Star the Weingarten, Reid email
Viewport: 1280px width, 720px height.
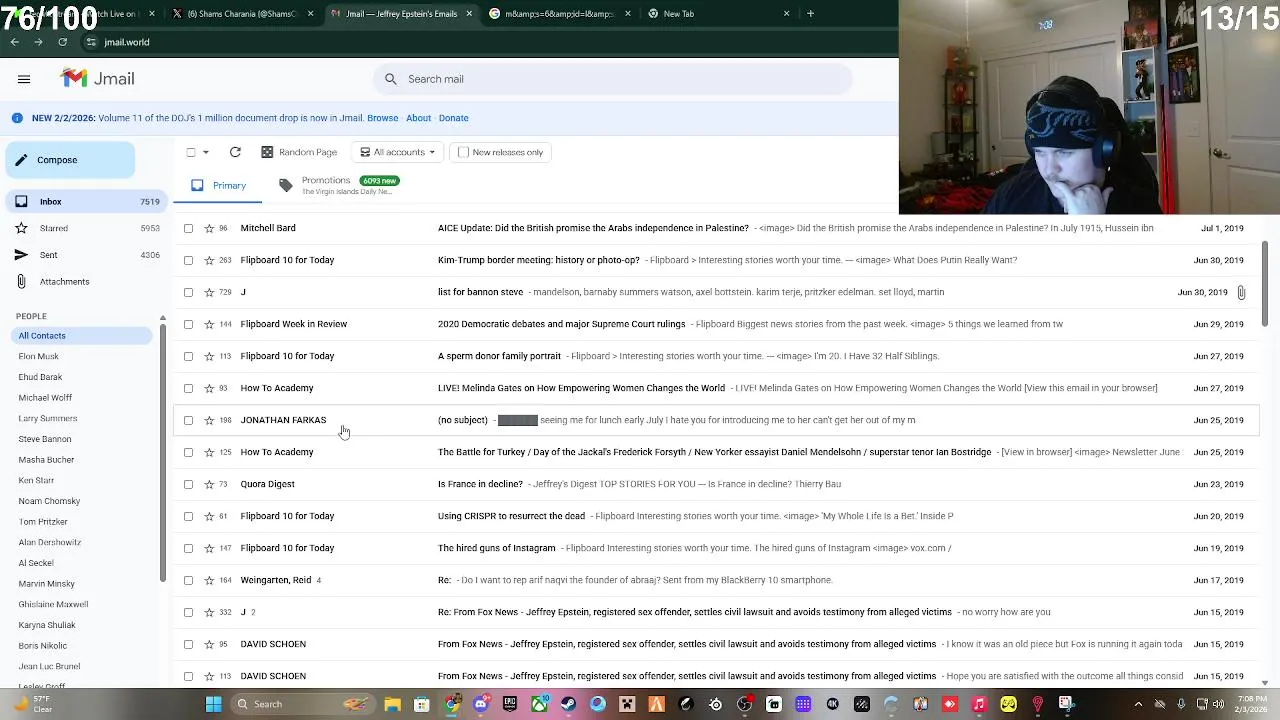coord(209,580)
